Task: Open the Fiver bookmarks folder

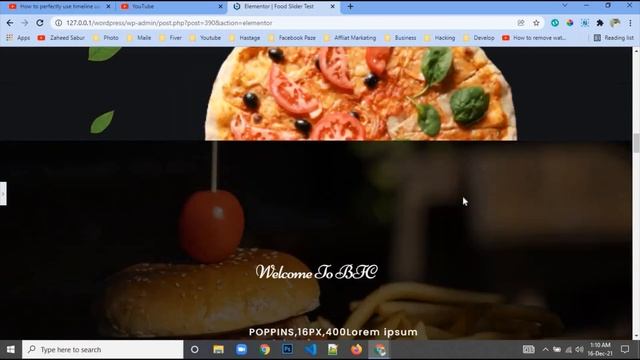Action: click(x=171, y=38)
